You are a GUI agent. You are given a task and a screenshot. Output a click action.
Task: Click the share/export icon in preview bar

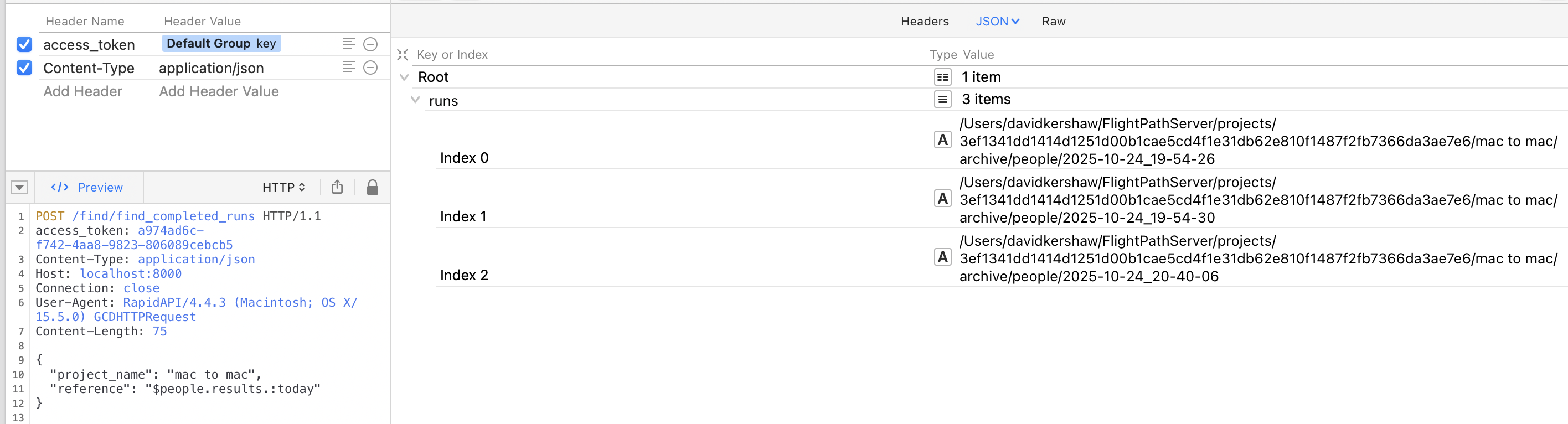tap(337, 187)
